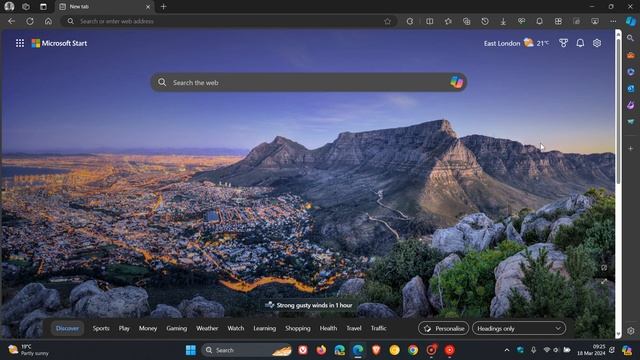Image resolution: width=640 pixels, height=360 pixels.
Task: Open Browser essentials heart icon
Action: pos(521,21)
